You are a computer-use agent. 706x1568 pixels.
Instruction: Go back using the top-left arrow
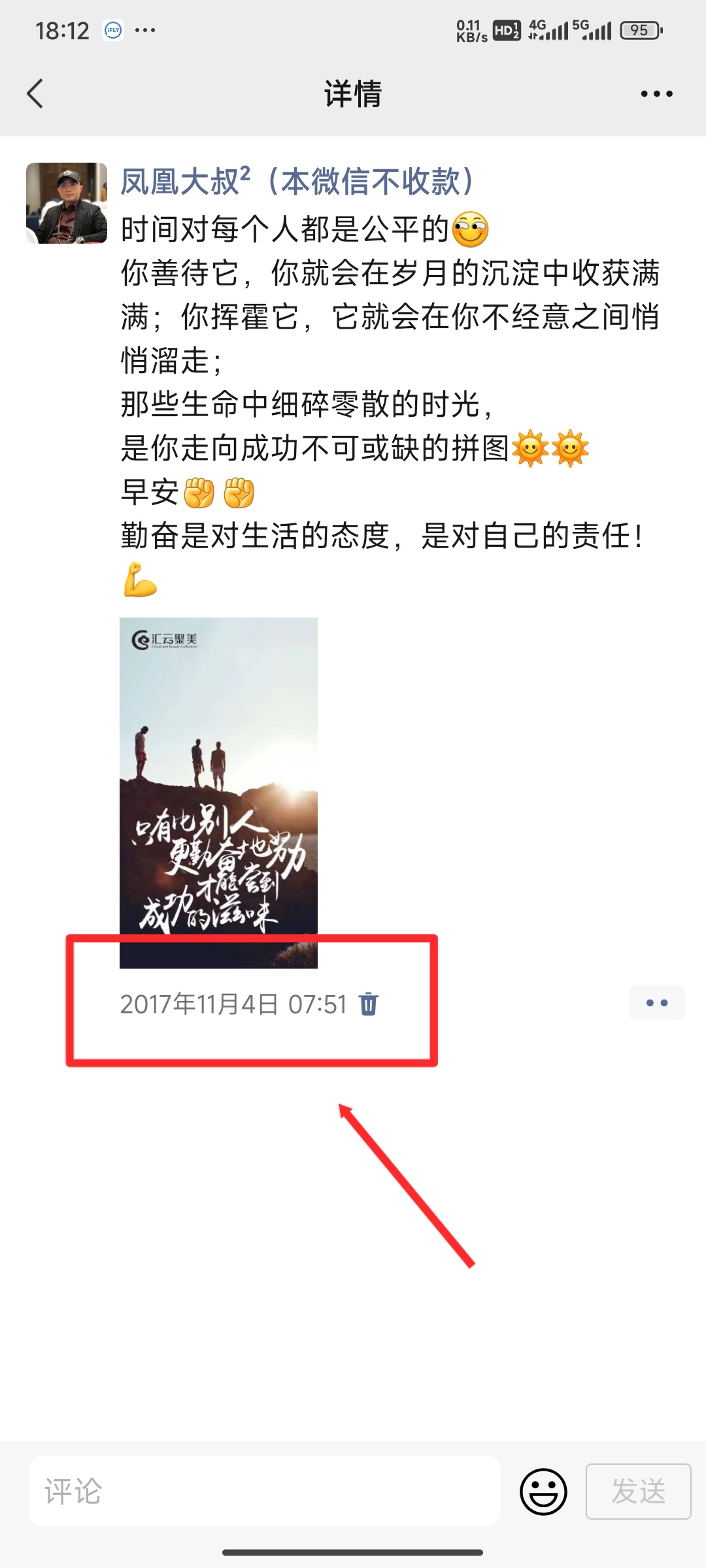tap(35, 93)
